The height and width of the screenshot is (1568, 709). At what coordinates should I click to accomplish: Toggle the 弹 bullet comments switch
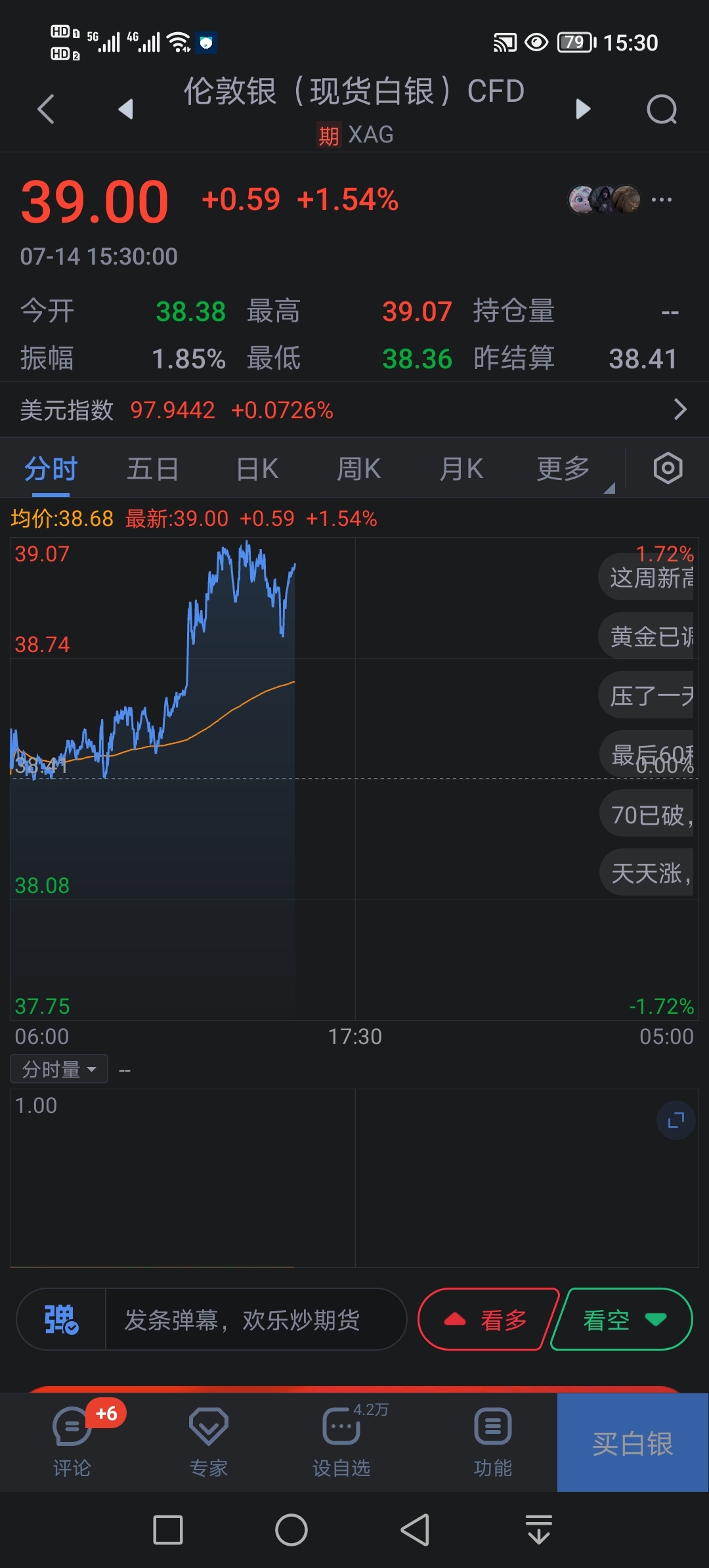click(x=61, y=1319)
